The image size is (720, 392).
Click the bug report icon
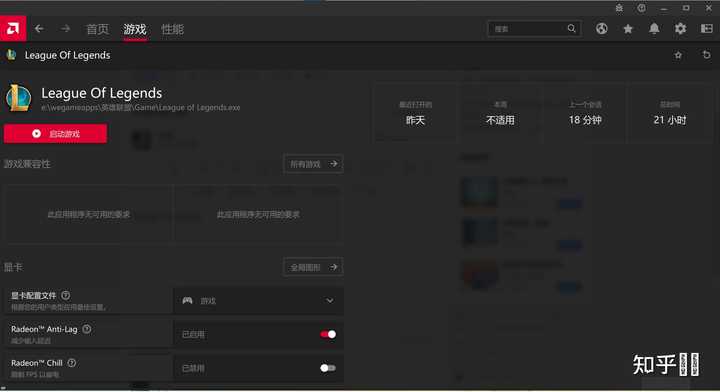click(x=619, y=8)
